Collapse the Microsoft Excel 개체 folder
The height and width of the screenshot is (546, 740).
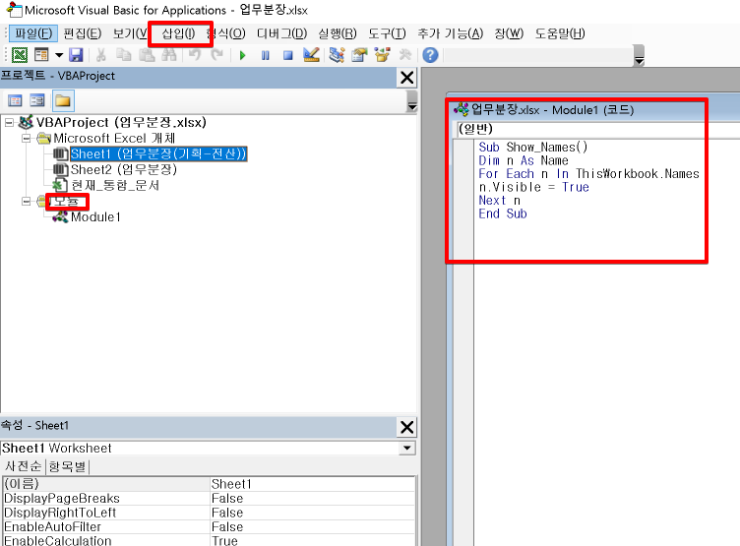tap(26, 138)
